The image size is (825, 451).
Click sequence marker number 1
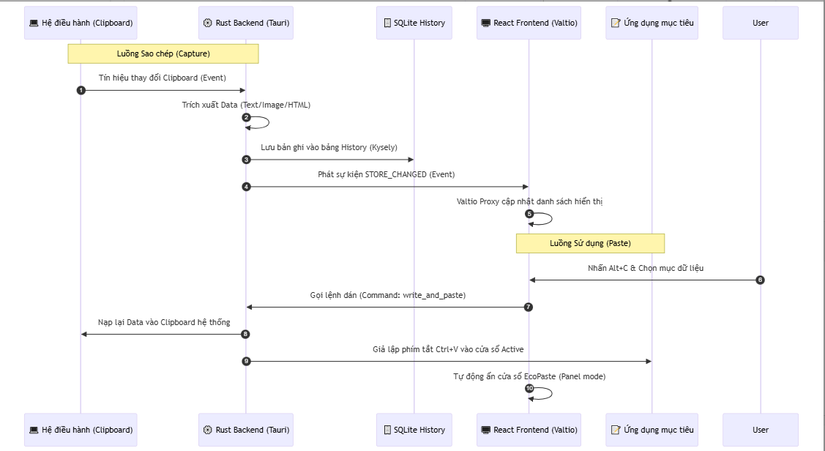click(81, 91)
